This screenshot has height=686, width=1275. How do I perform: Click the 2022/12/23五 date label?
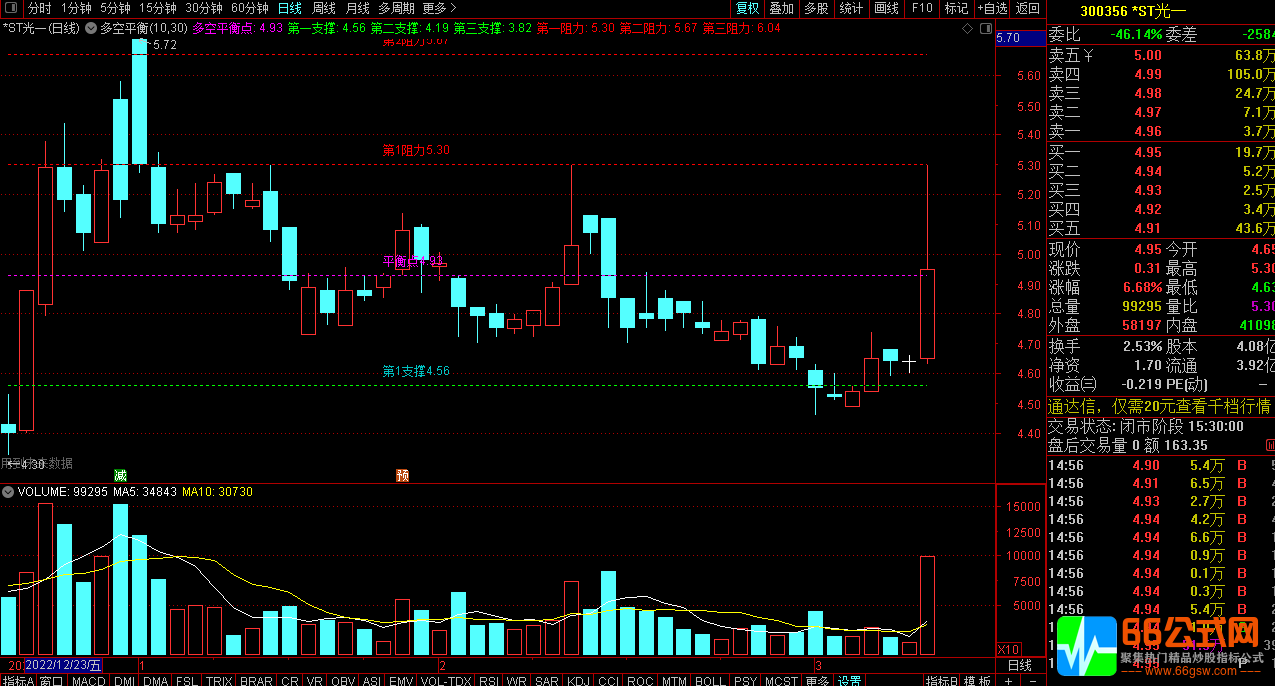coord(63,665)
